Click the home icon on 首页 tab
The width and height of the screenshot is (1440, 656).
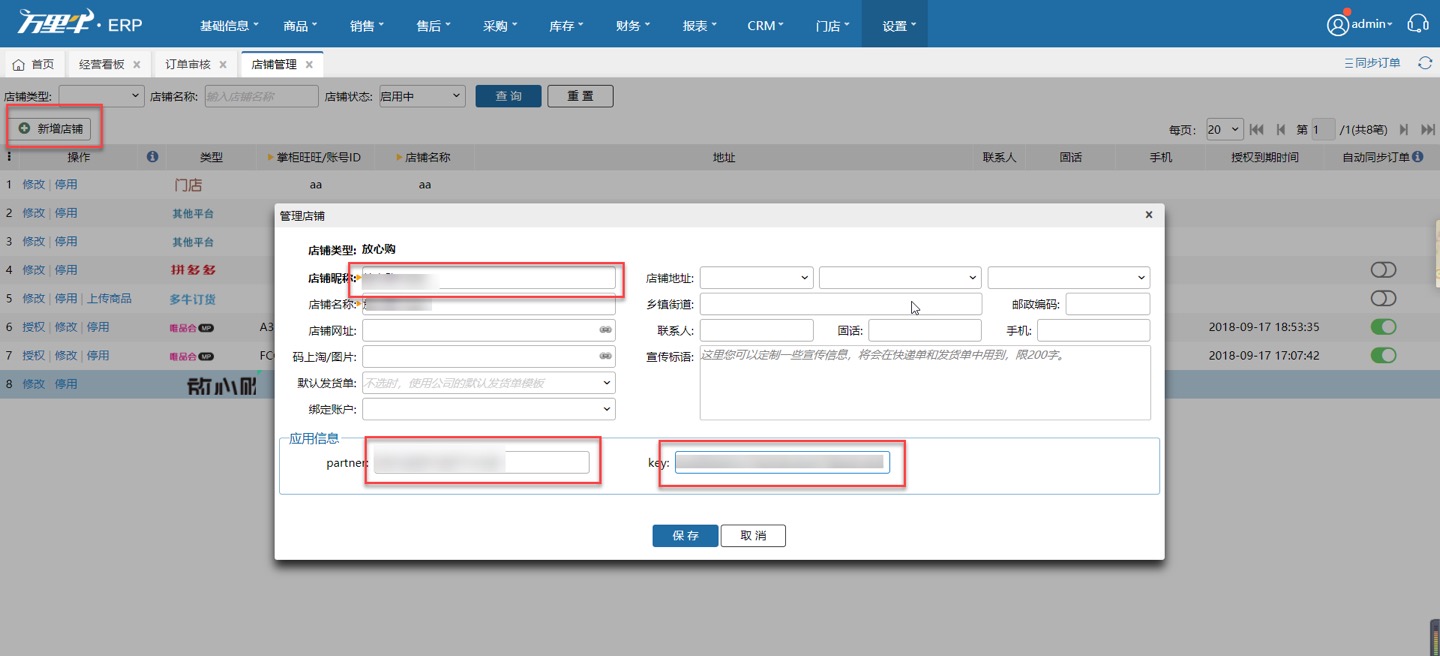tap(18, 65)
